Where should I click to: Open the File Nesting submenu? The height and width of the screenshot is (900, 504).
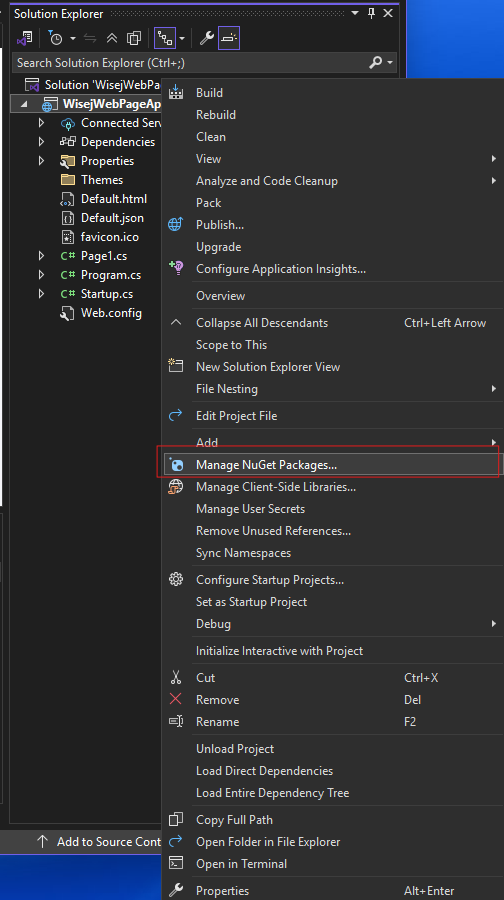tap(331, 389)
